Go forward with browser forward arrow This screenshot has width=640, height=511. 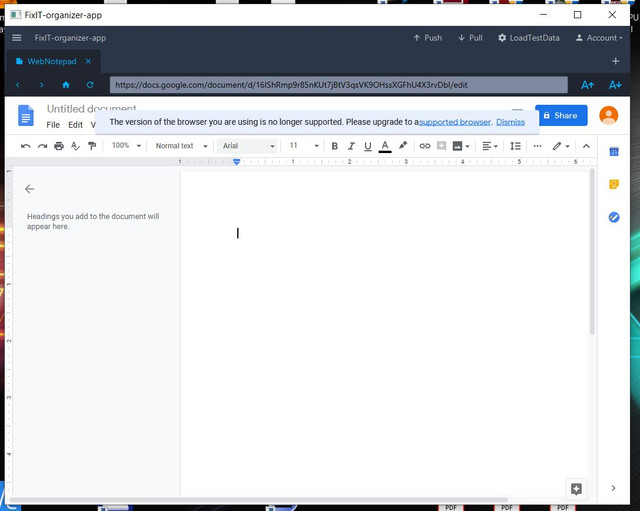point(42,85)
